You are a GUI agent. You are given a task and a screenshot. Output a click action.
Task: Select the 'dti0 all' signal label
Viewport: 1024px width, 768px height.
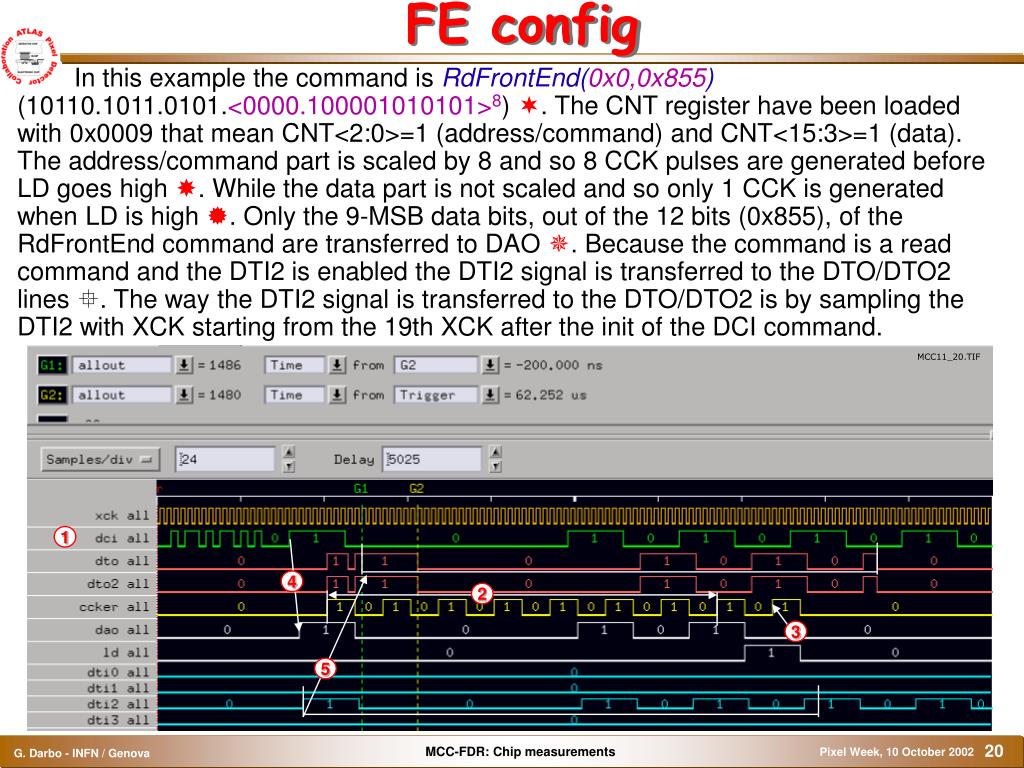tap(119, 672)
